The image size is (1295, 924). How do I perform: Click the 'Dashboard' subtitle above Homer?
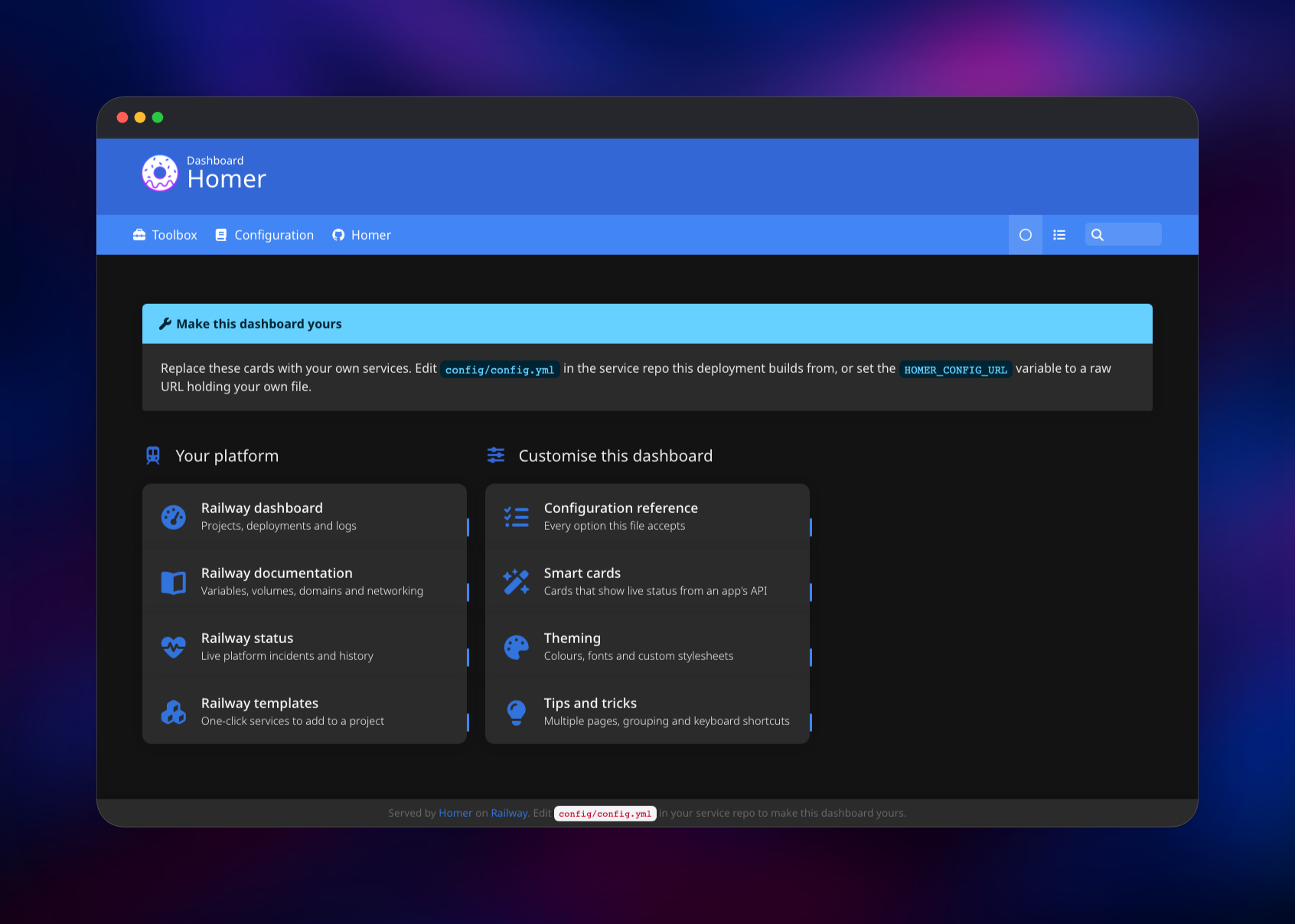215,161
